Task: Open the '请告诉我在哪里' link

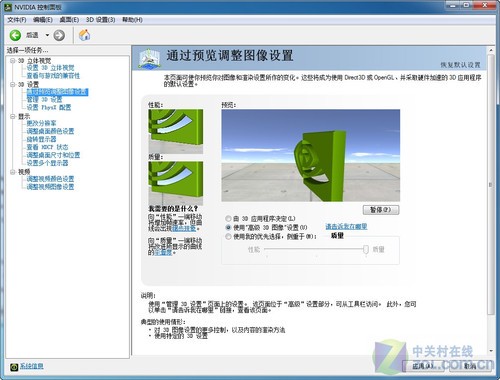Action: pyautogui.click(x=346, y=226)
